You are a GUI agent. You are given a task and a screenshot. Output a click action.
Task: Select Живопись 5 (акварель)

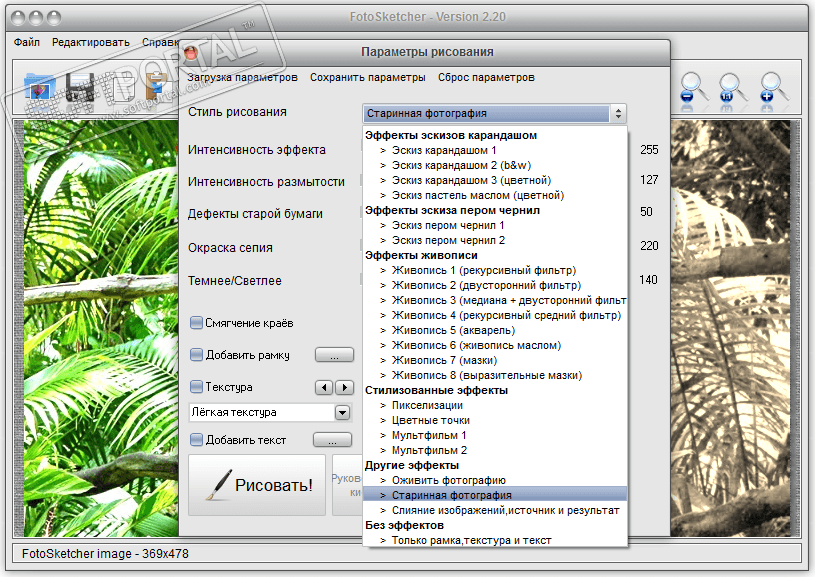pos(495,331)
